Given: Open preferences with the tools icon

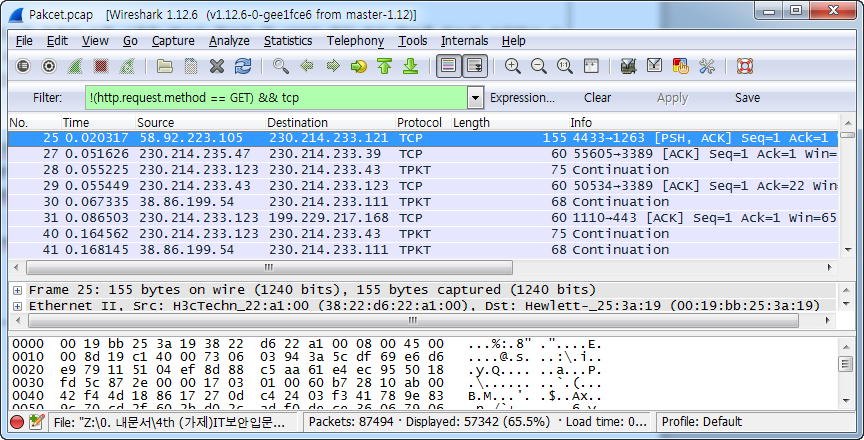Looking at the screenshot, I should point(707,67).
